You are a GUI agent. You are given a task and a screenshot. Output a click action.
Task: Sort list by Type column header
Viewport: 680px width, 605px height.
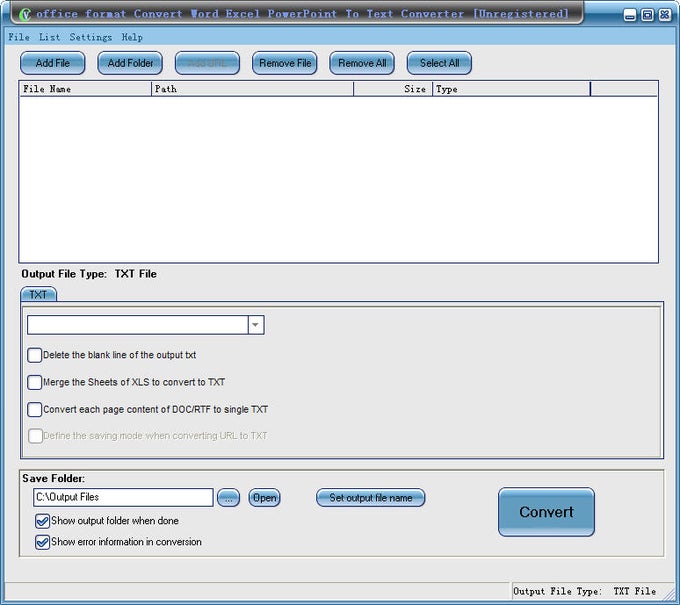[x=511, y=89]
